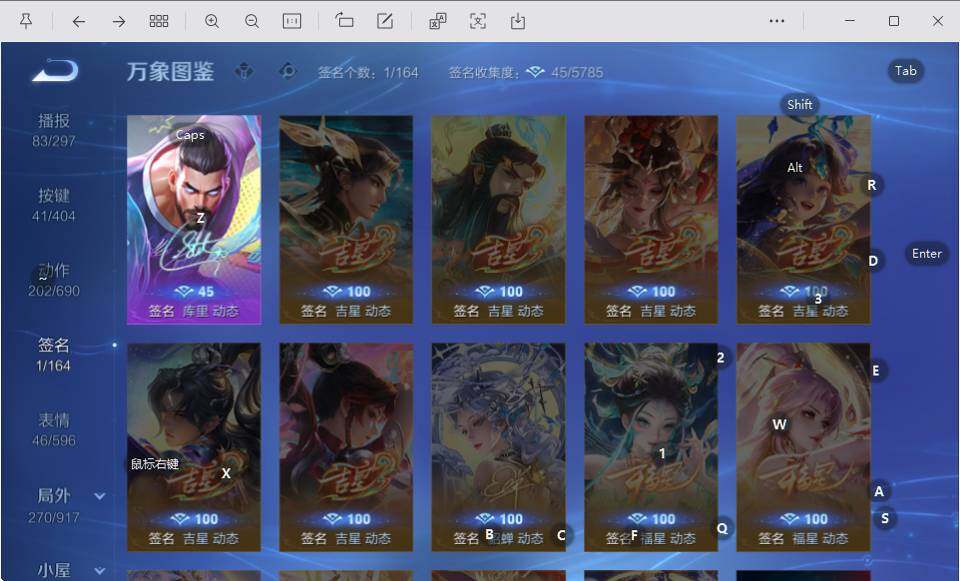
Task: Go to the next image
Action: [119, 21]
